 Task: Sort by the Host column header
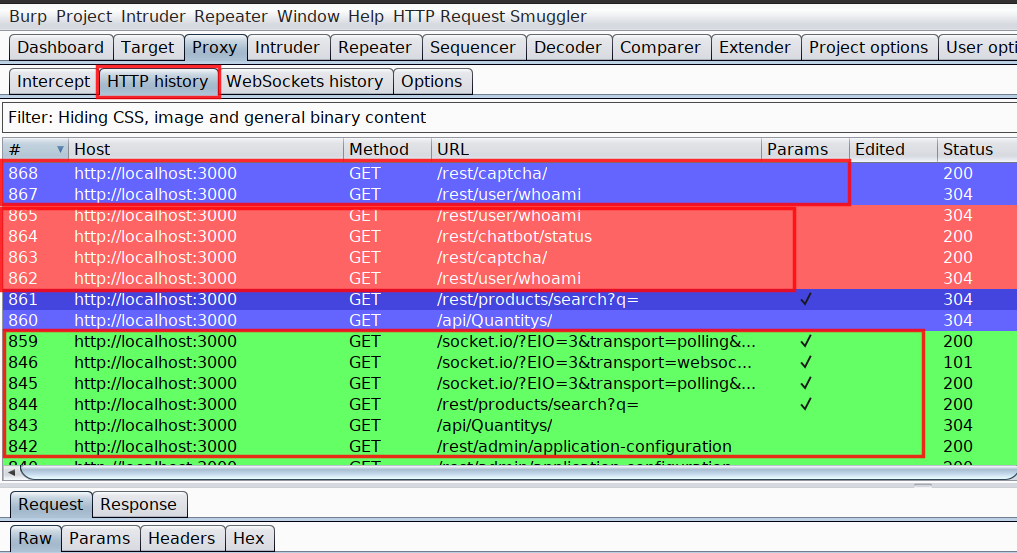click(x=206, y=149)
